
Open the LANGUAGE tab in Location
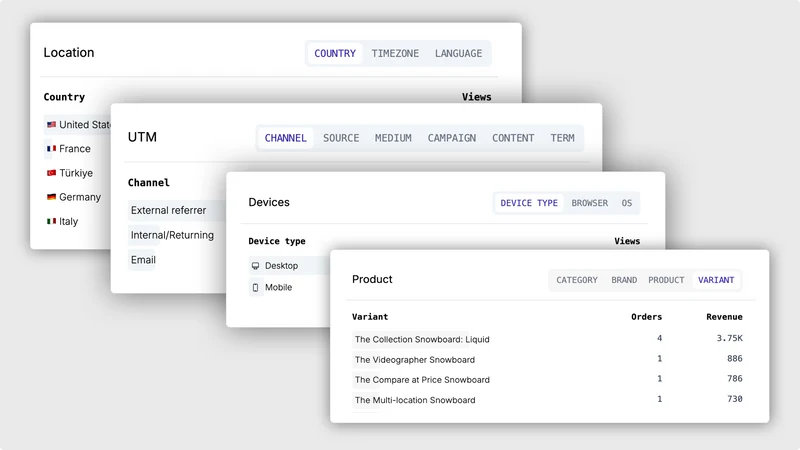click(458, 54)
